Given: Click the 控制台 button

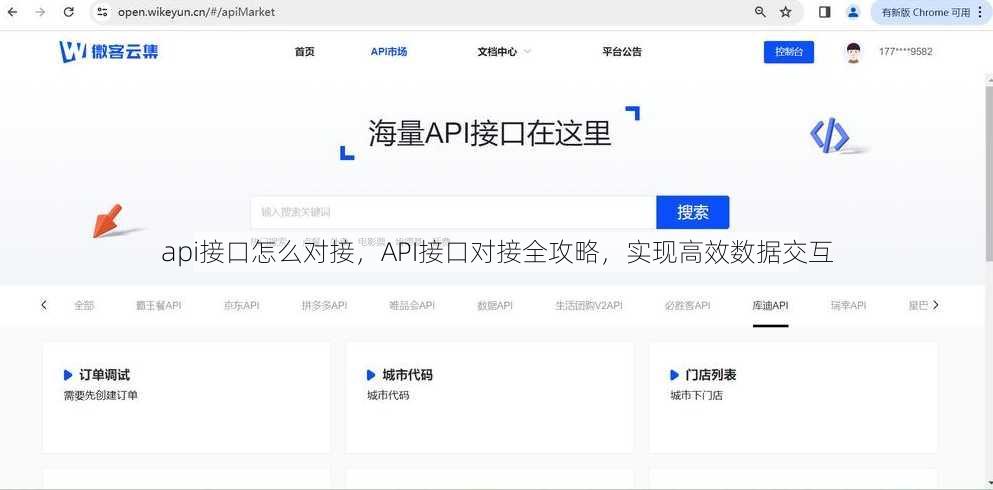Looking at the screenshot, I should 788,52.
